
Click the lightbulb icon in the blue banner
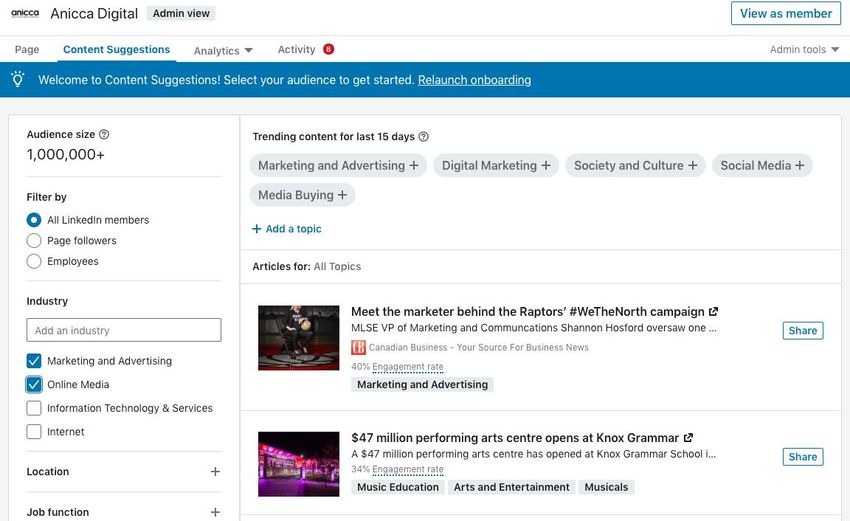[18, 79]
